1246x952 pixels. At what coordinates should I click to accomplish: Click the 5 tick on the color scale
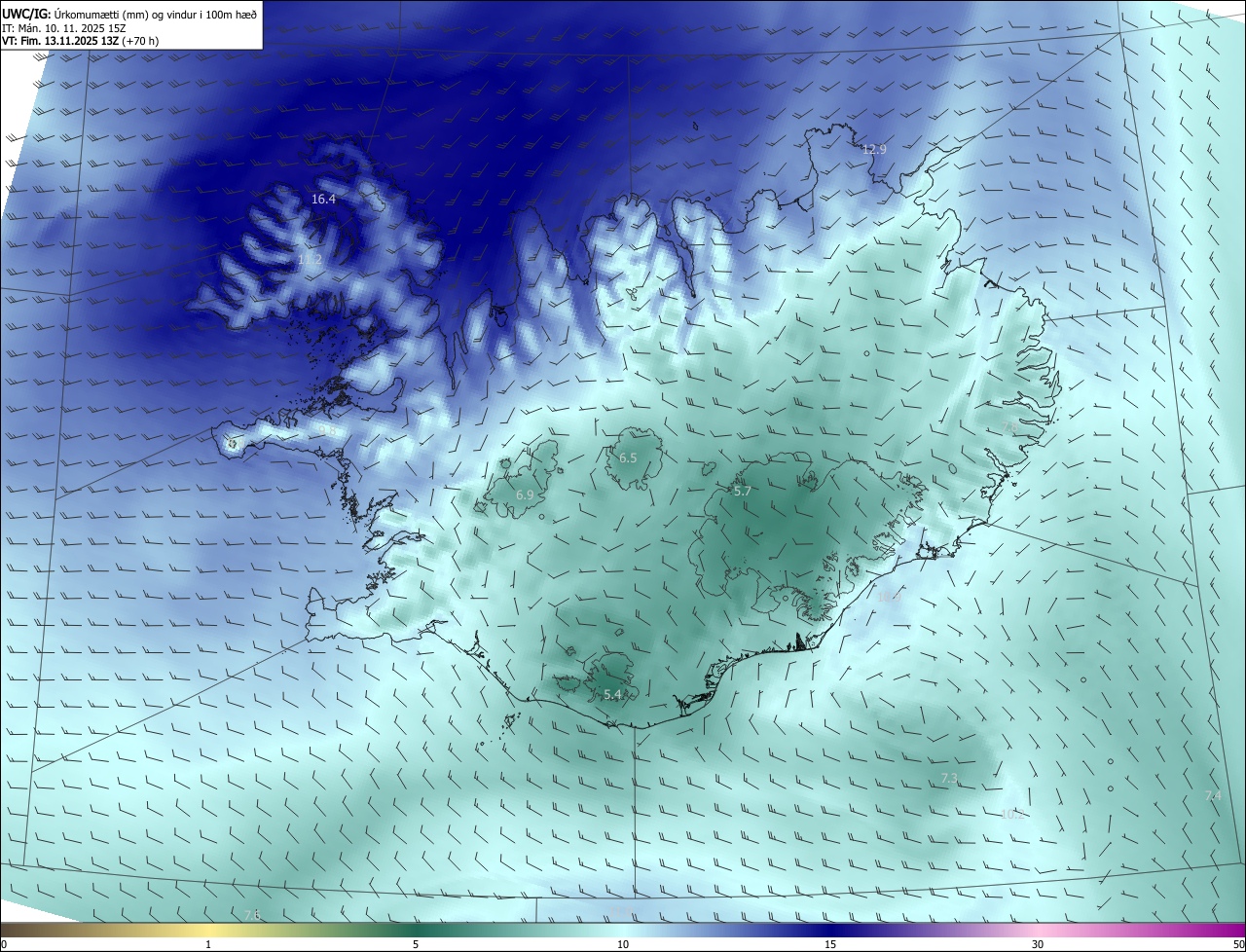[416, 944]
